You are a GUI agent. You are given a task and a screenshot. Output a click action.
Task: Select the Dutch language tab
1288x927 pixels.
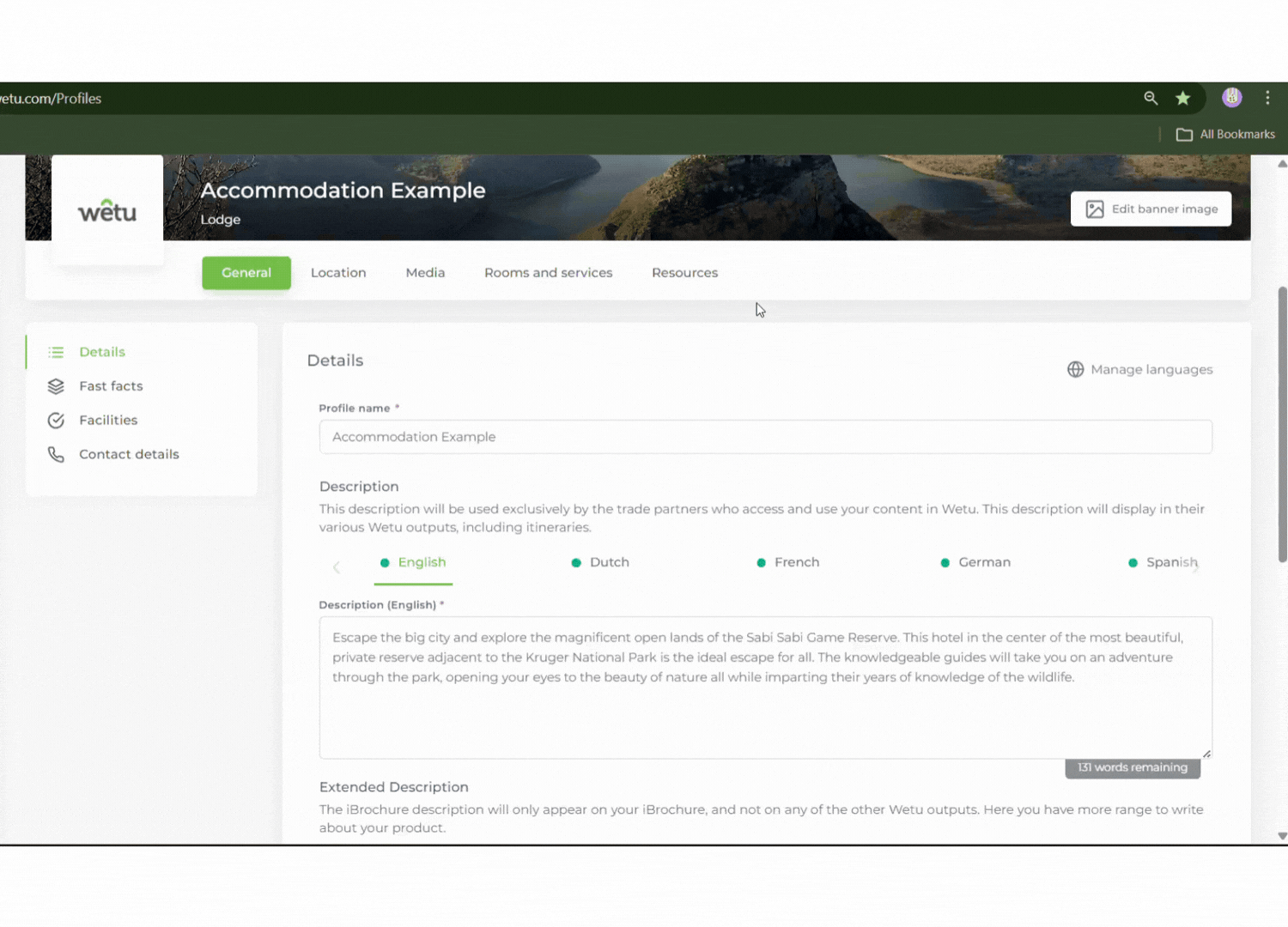click(x=600, y=562)
